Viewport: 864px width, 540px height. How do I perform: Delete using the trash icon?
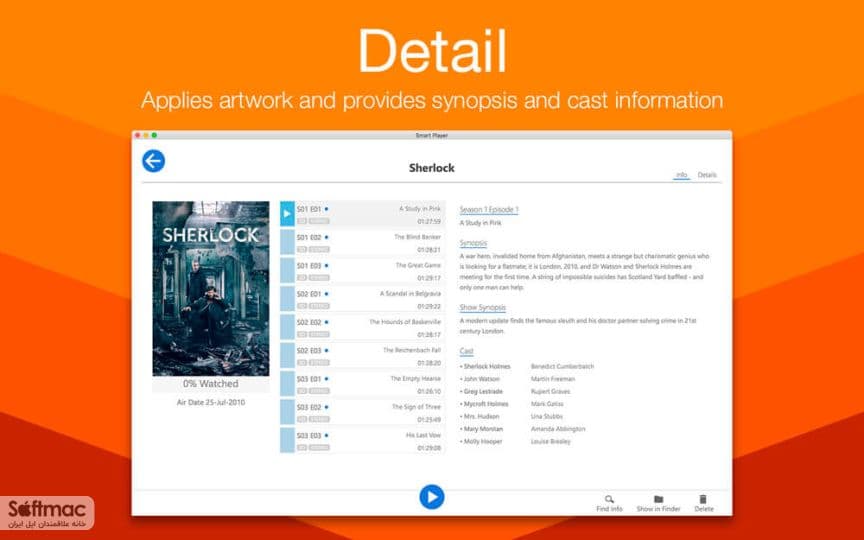click(704, 503)
